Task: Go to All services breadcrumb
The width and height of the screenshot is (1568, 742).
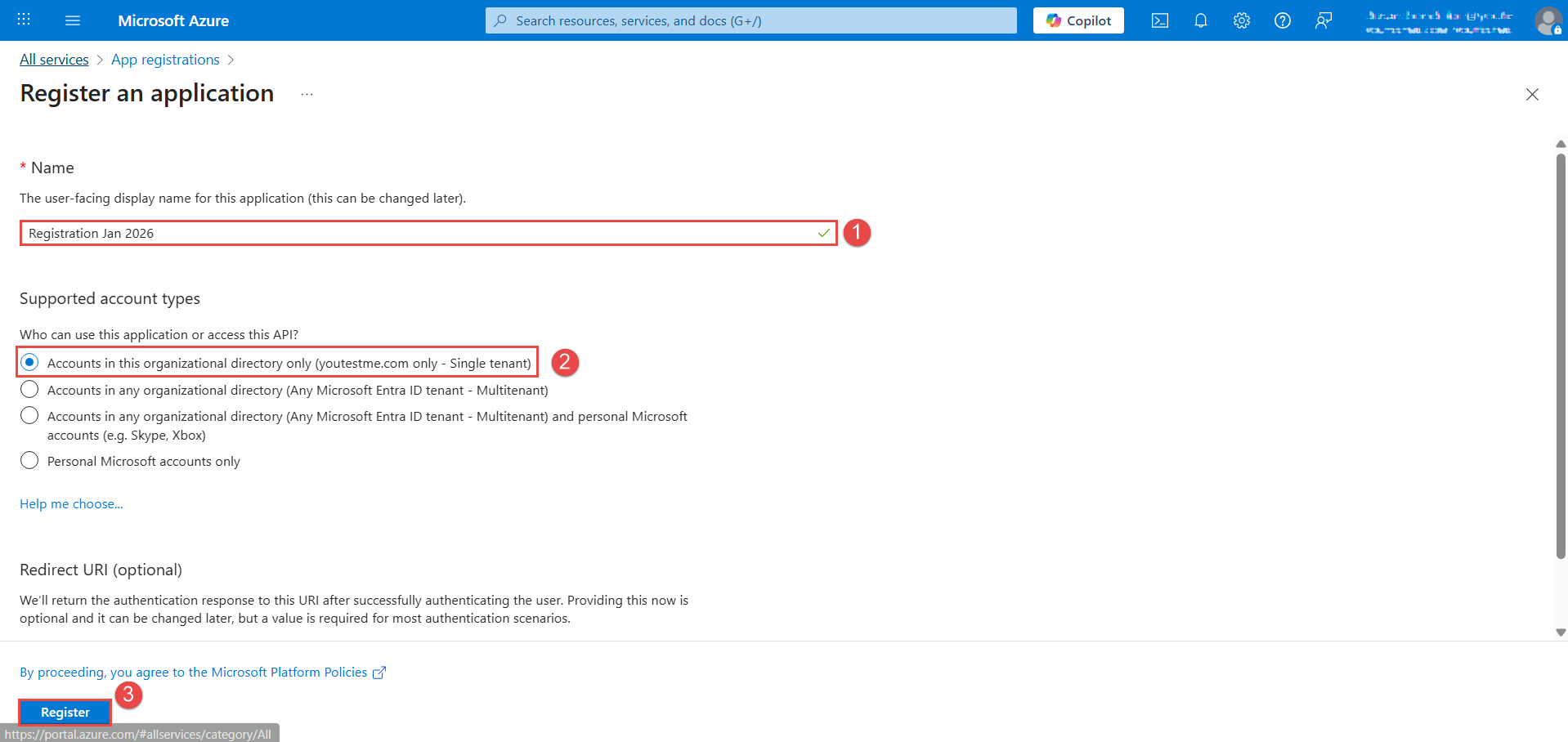Action: pos(54,60)
